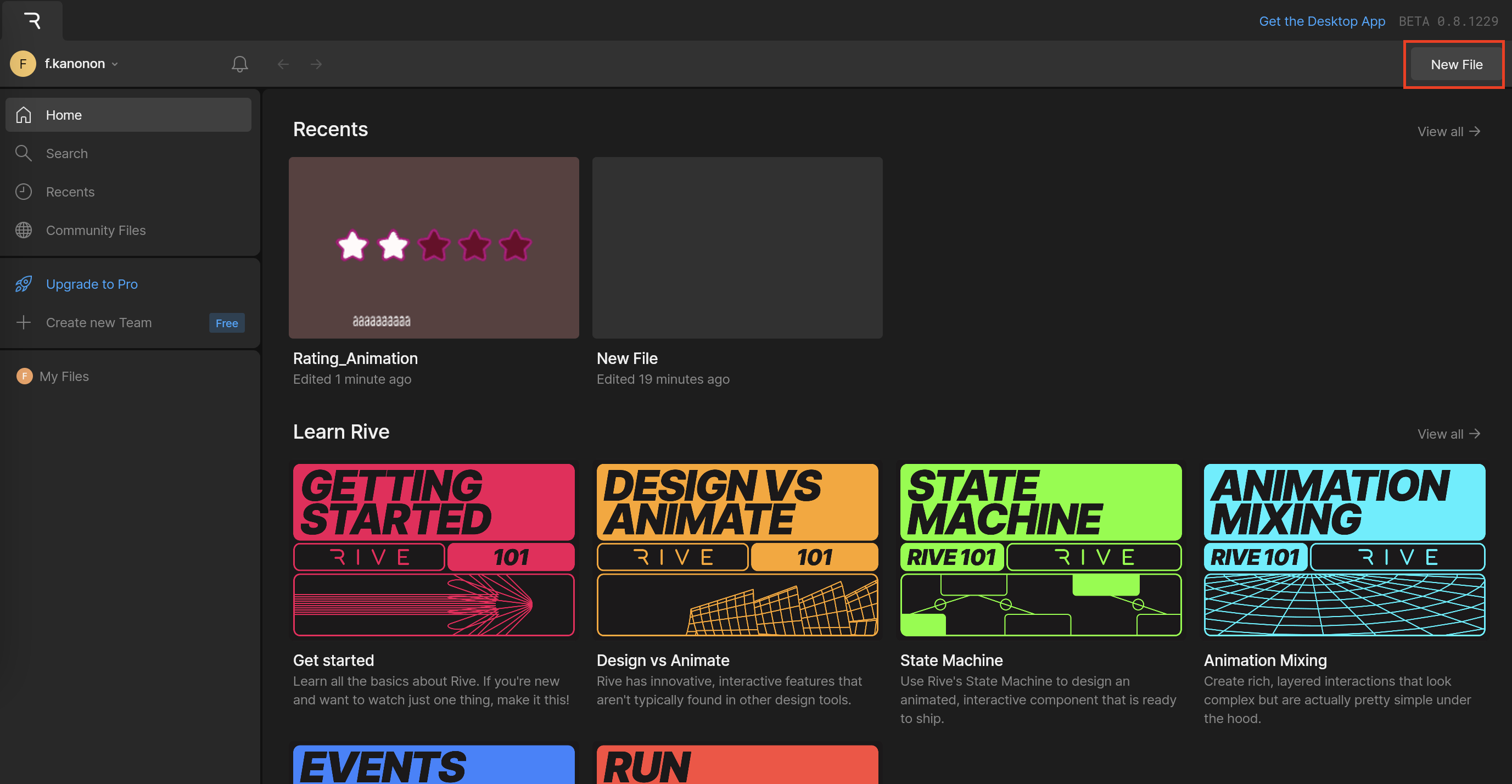Image resolution: width=1512 pixels, height=784 pixels.
Task: Click View all next to Recents
Action: coord(1448,131)
